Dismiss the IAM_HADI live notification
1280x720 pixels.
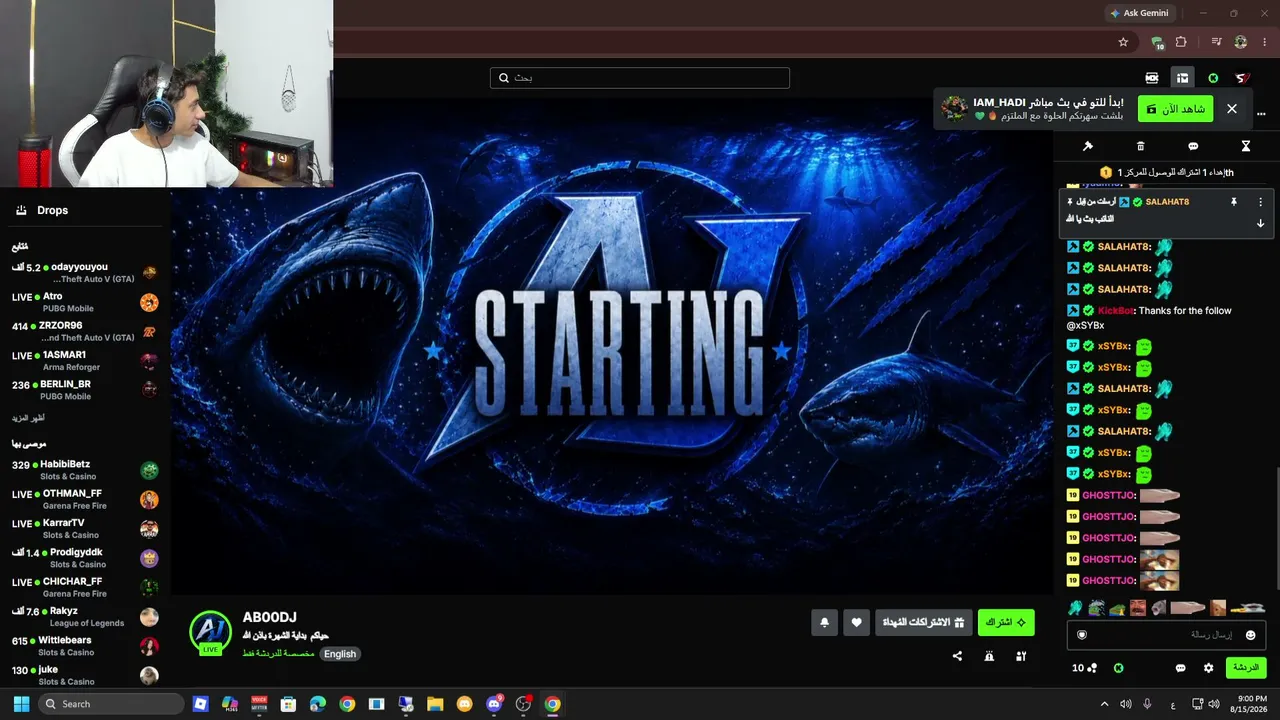pyautogui.click(x=1232, y=108)
